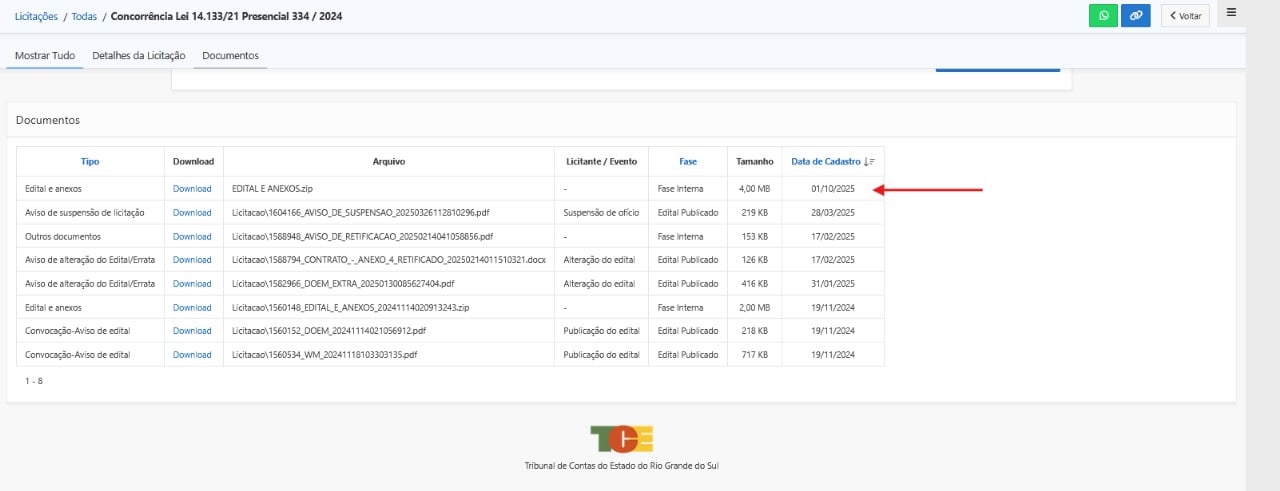
Task: Select the Documentos tab
Action: [x=230, y=56]
